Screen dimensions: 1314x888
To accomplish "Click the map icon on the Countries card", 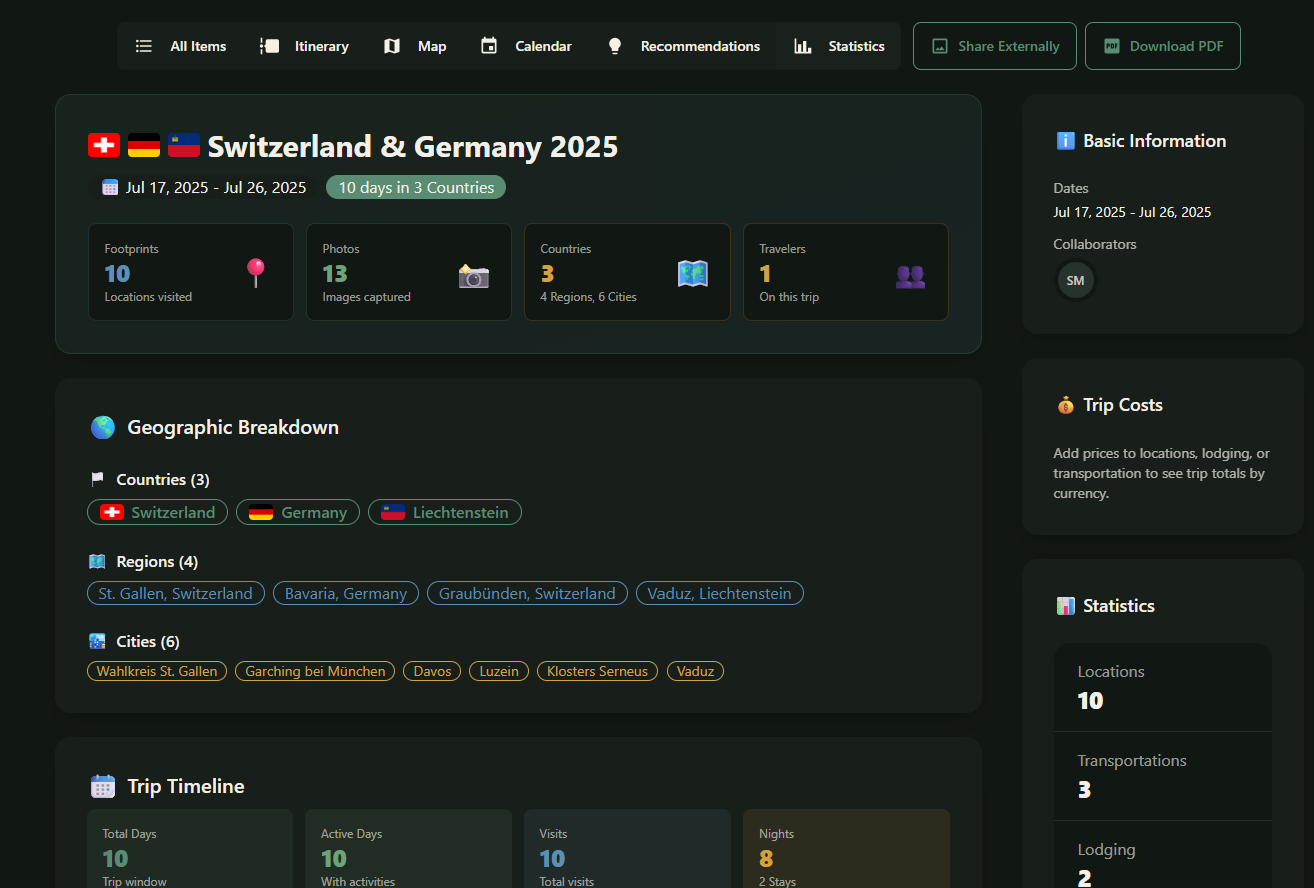I will [x=692, y=274].
